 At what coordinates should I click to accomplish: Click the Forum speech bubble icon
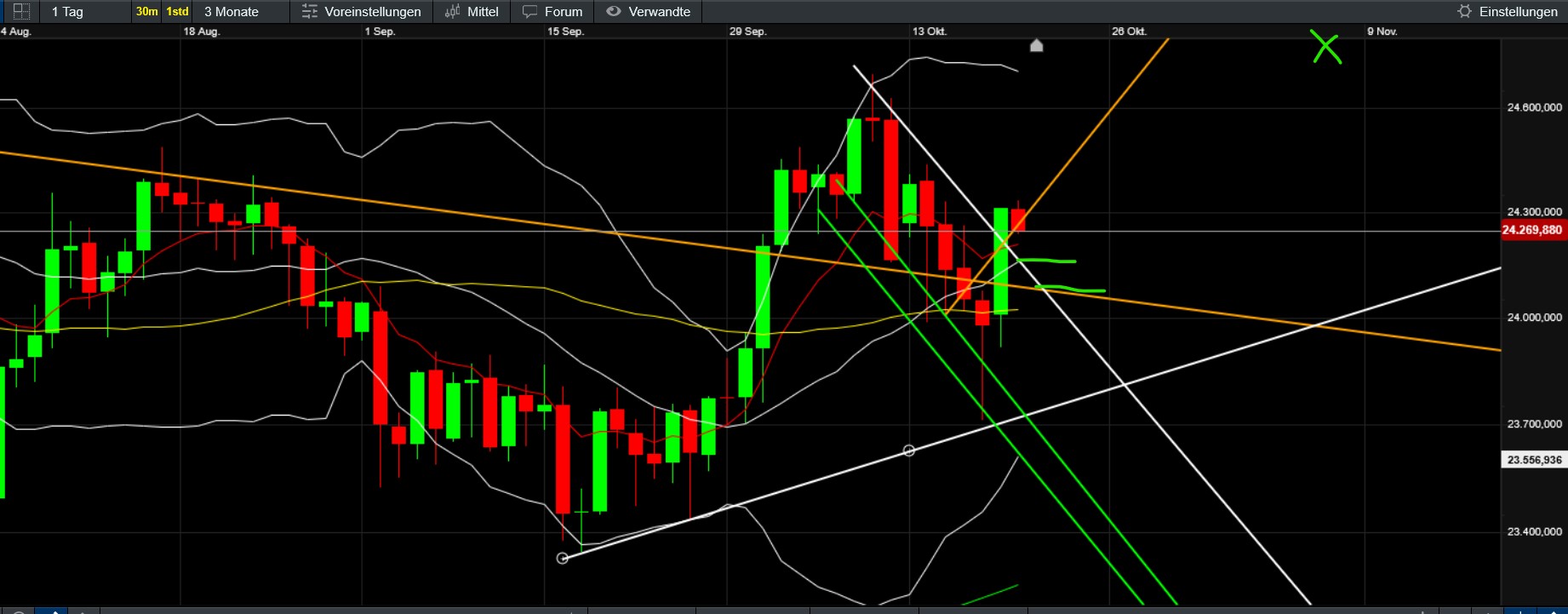[x=529, y=12]
